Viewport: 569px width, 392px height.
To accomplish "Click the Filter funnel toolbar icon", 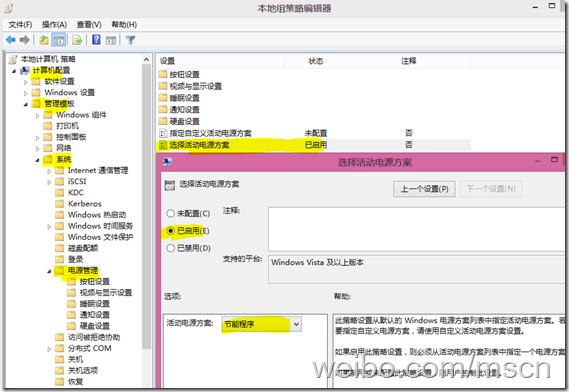I will click(130, 40).
